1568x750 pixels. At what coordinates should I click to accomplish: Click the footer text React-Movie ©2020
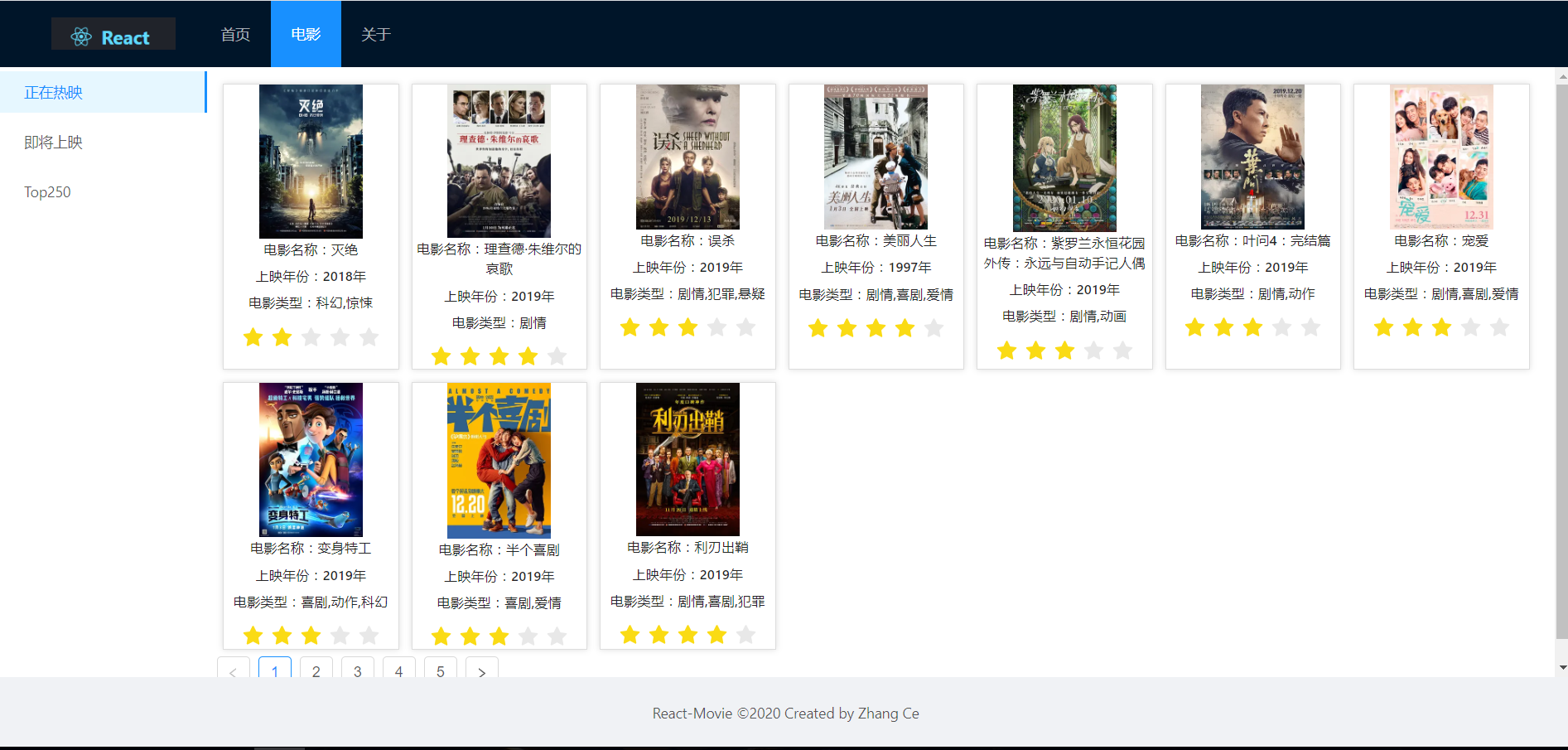[716, 714]
